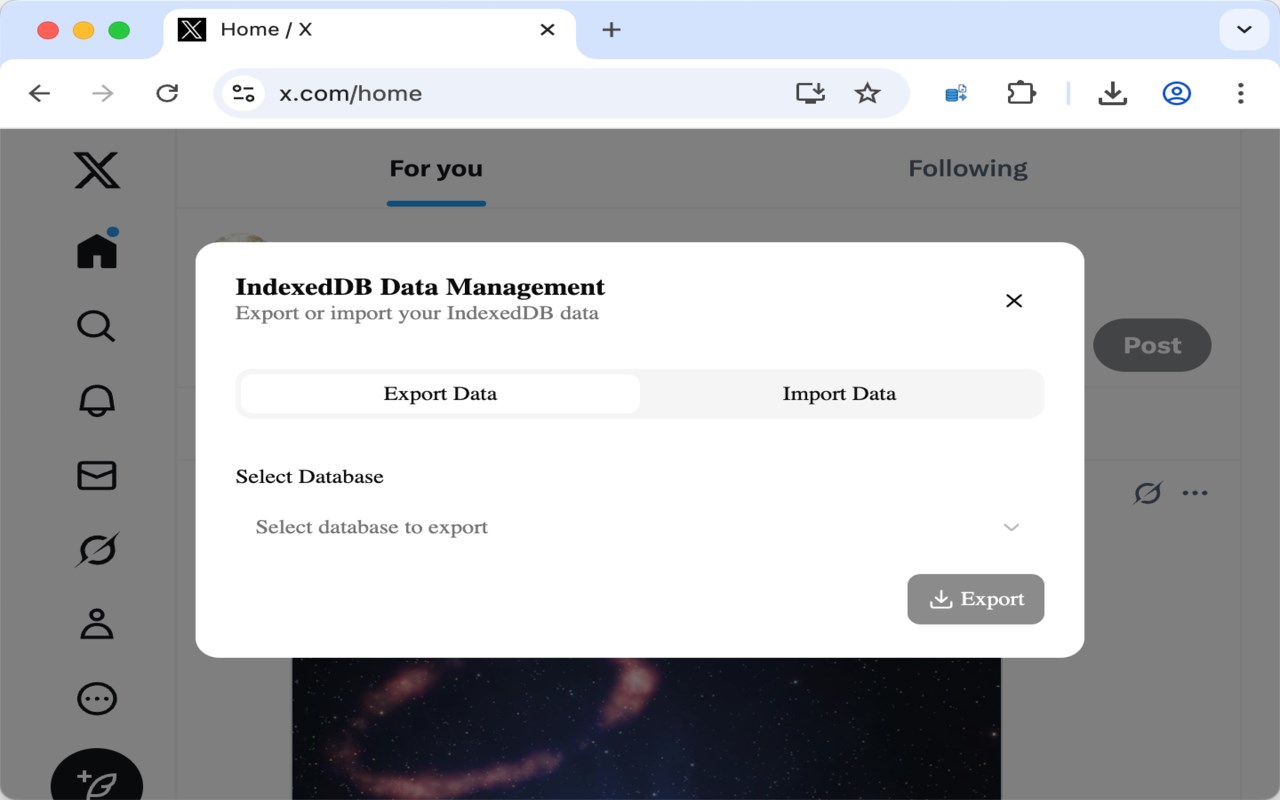The width and height of the screenshot is (1280, 800).
Task: Click the address bar showing x.com/home
Action: [500, 93]
